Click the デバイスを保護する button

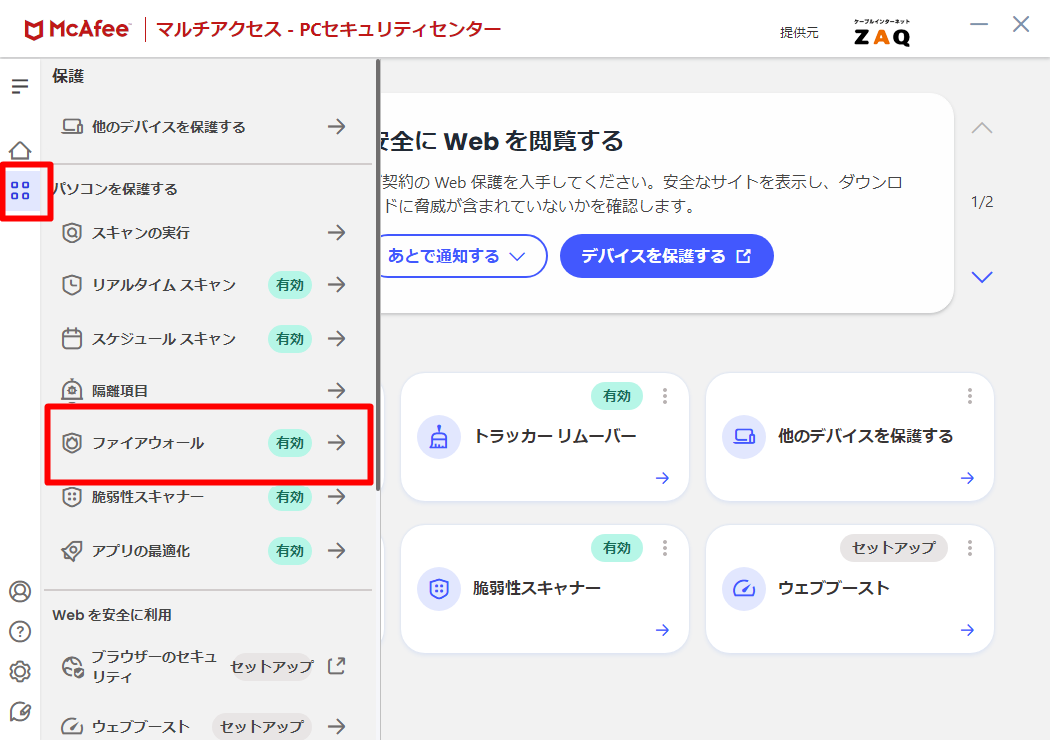(x=667, y=256)
